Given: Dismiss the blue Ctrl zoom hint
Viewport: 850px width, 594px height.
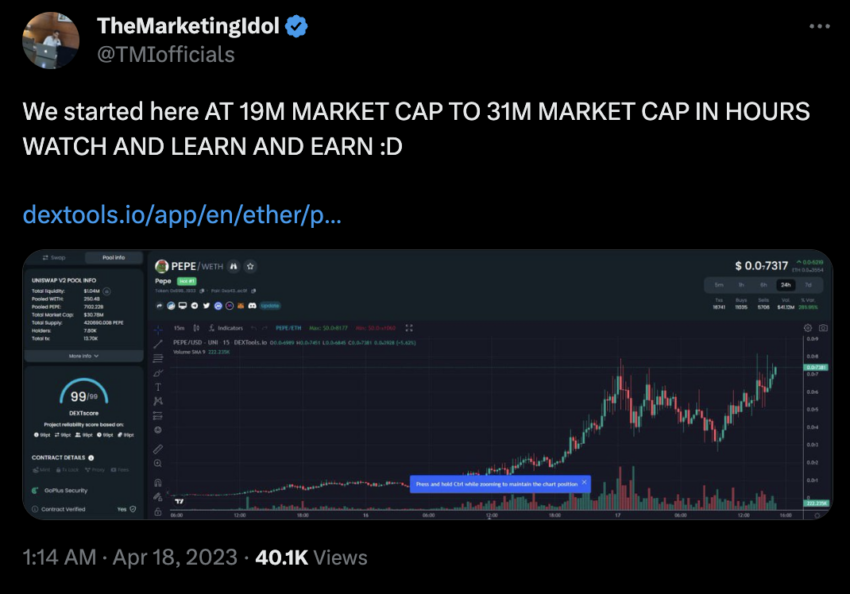Looking at the screenshot, I should pyautogui.click(x=584, y=482).
